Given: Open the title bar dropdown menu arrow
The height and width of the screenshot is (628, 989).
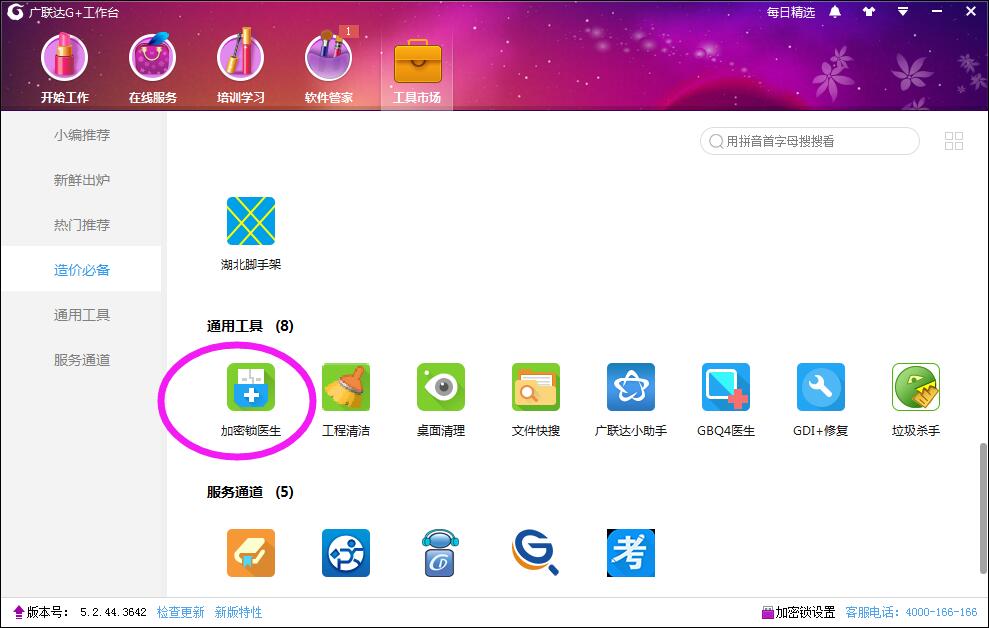Looking at the screenshot, I should click(903, 11).
